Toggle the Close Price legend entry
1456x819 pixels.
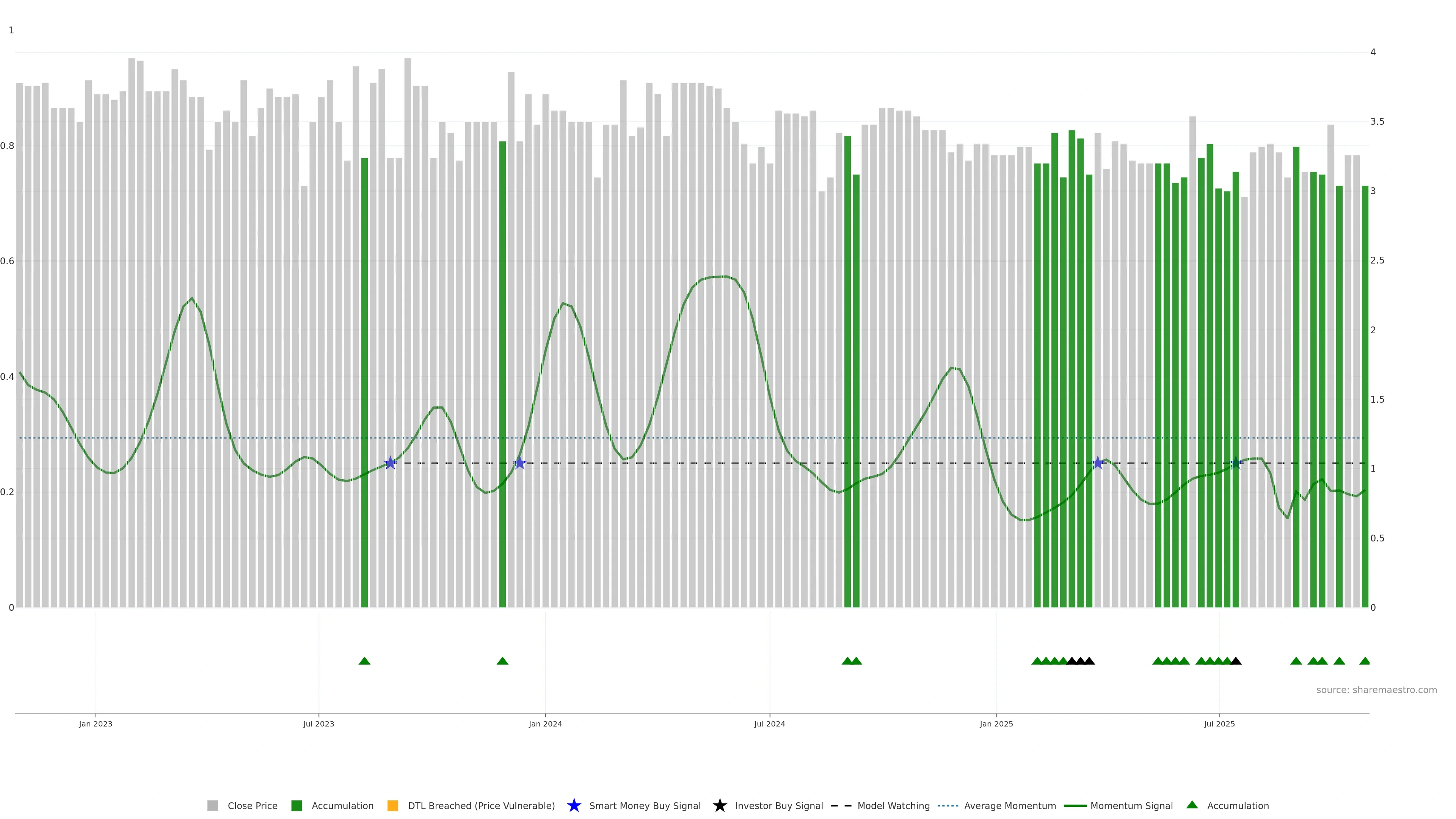(x=252, y=805)
